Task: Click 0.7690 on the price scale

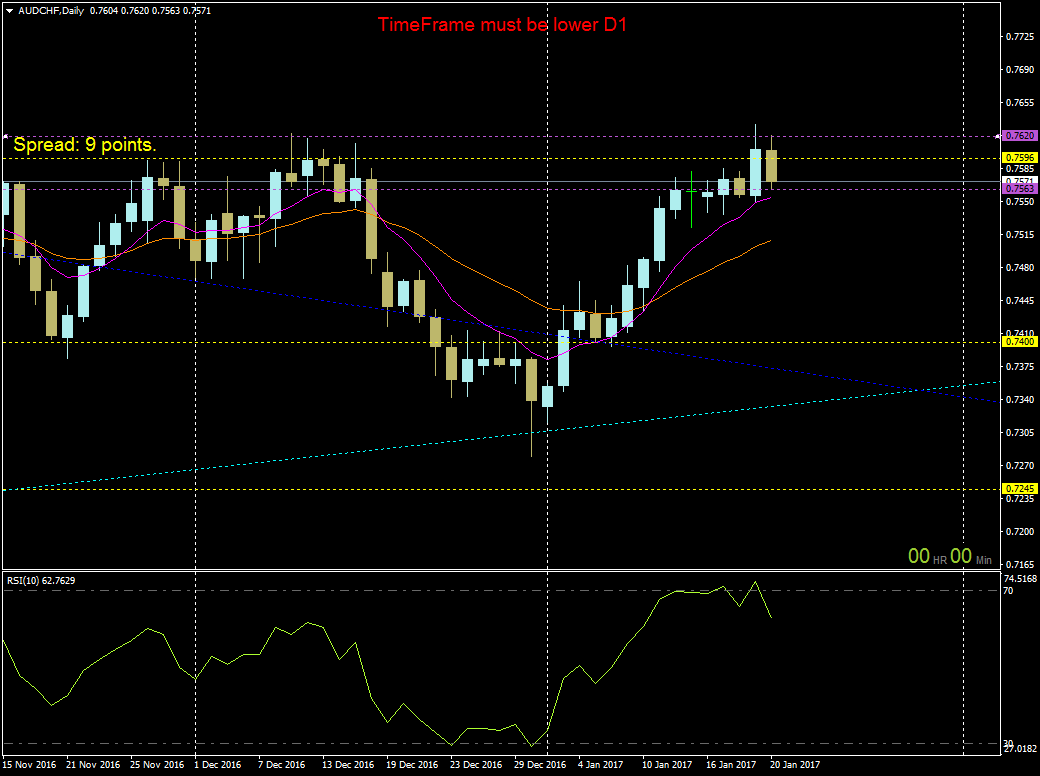Action: [x=1020, y=70]
